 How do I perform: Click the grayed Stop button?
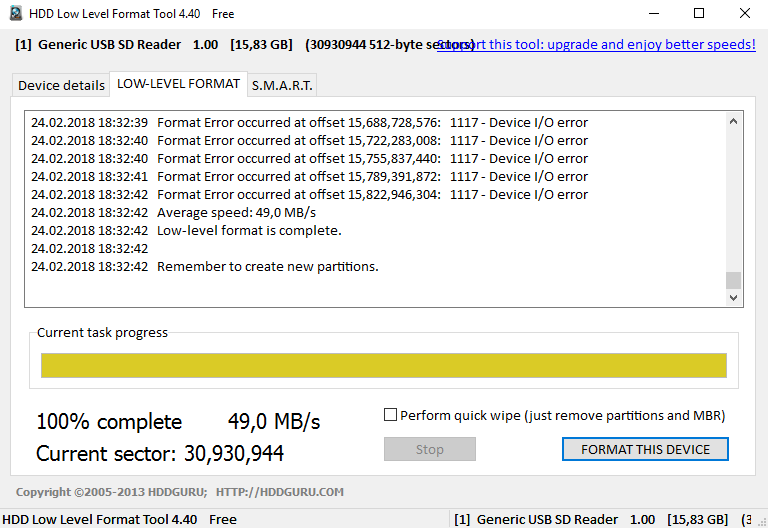429,449
